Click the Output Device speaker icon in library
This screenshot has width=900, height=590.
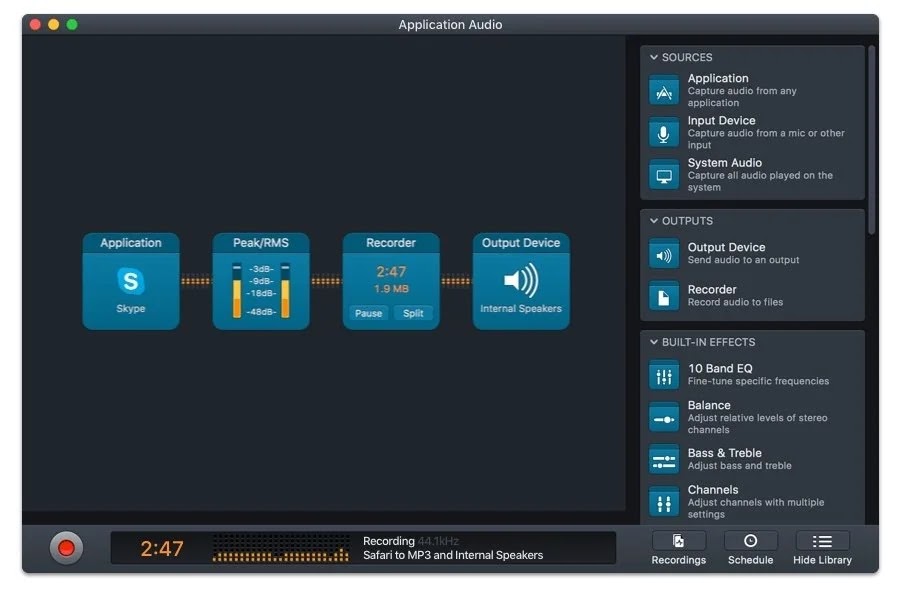tap(664, 255)
